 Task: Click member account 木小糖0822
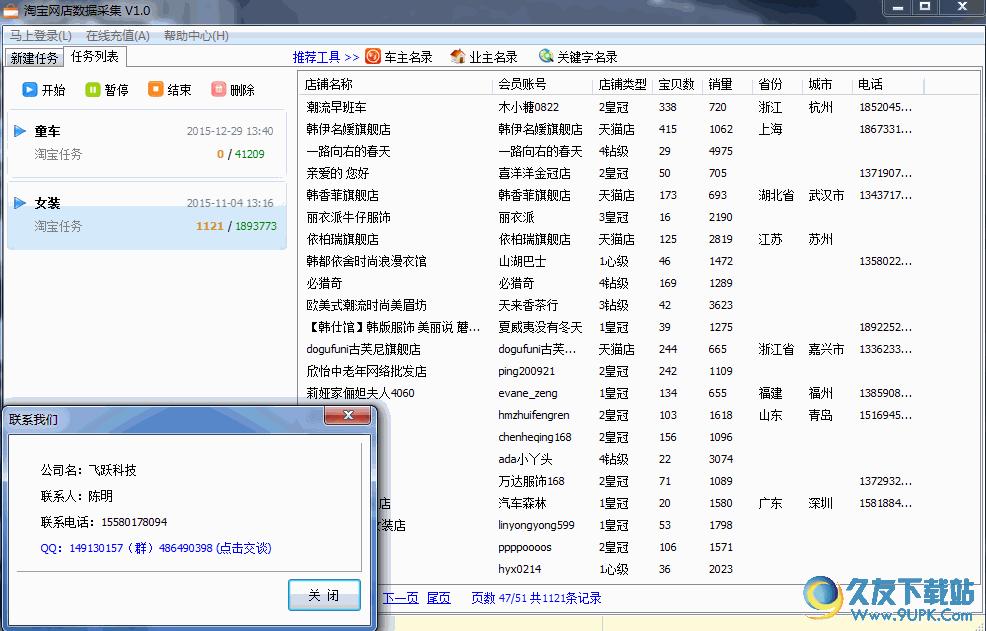(528, 107)
